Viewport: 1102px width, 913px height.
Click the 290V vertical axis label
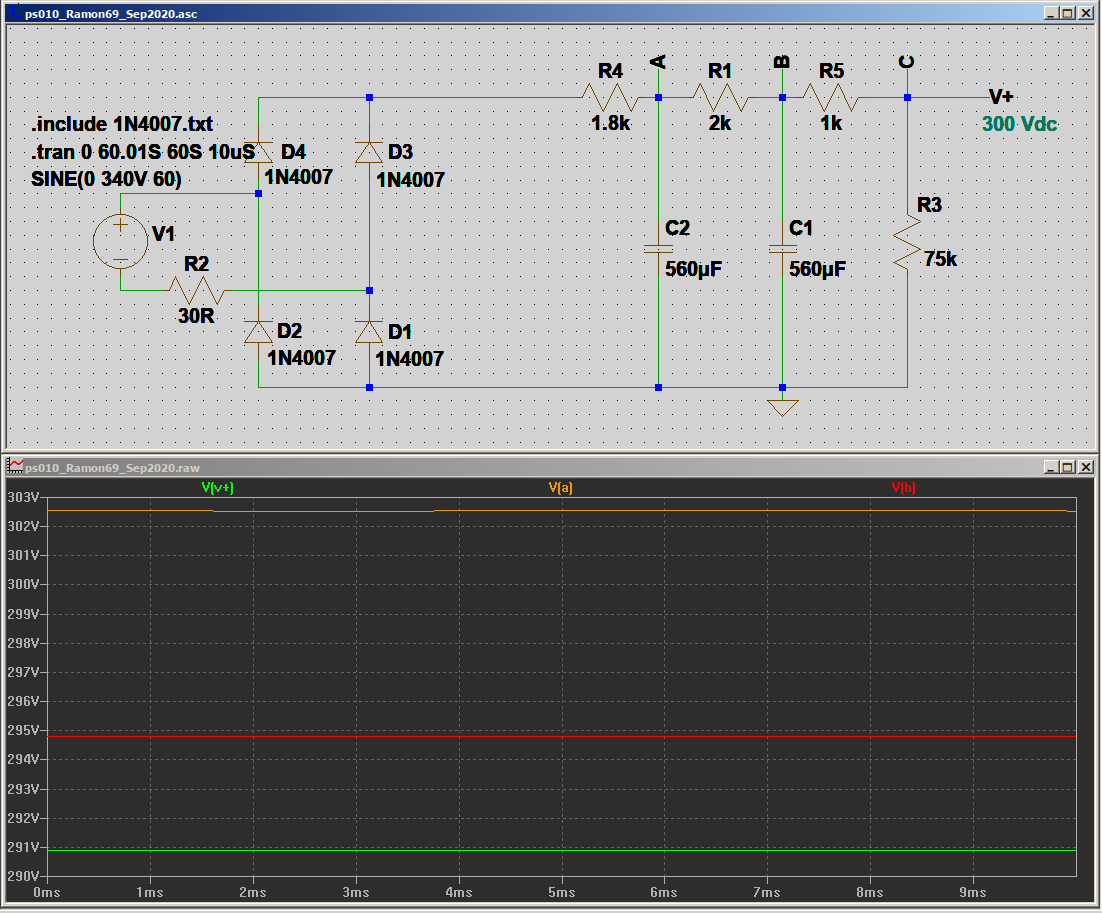pos(23,876)
